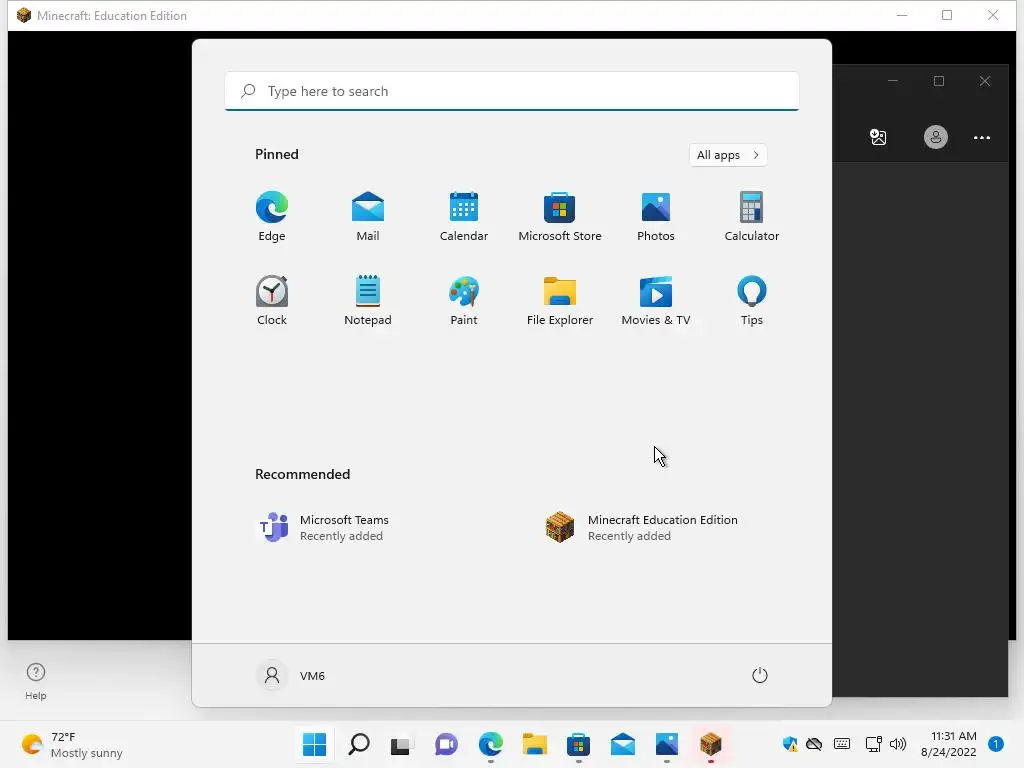Click the image icon in Photos window

coord(878,137)
